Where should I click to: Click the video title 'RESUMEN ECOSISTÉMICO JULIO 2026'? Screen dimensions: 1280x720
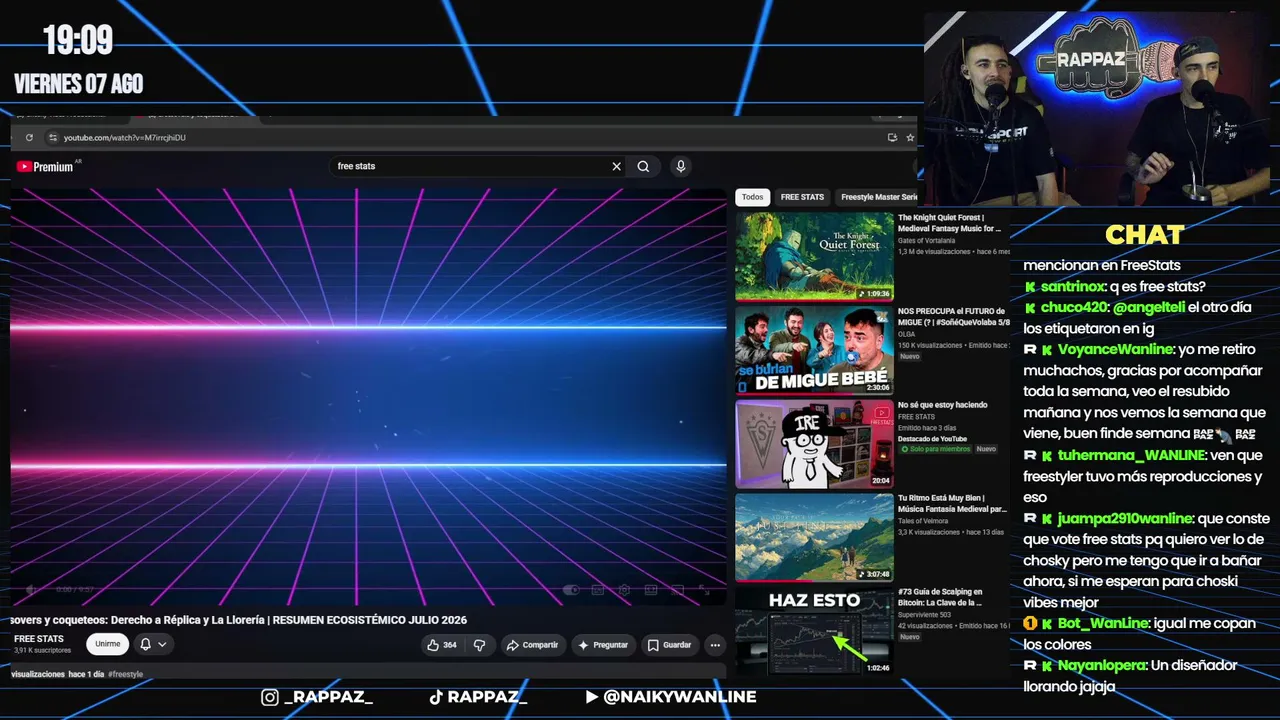pos(370,620)
